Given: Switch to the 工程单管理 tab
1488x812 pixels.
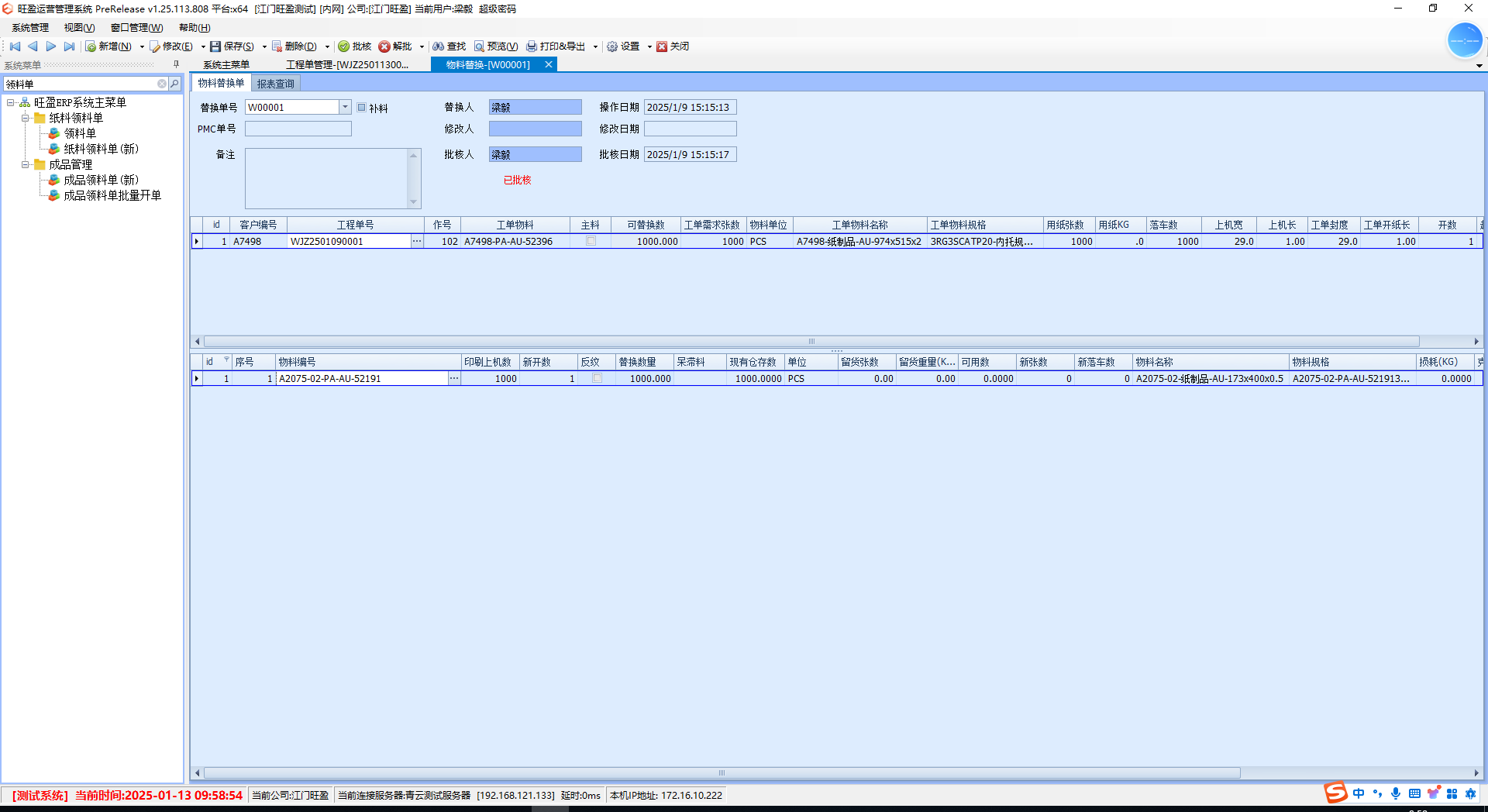Looking at the screenshot, I should point(347,65).
